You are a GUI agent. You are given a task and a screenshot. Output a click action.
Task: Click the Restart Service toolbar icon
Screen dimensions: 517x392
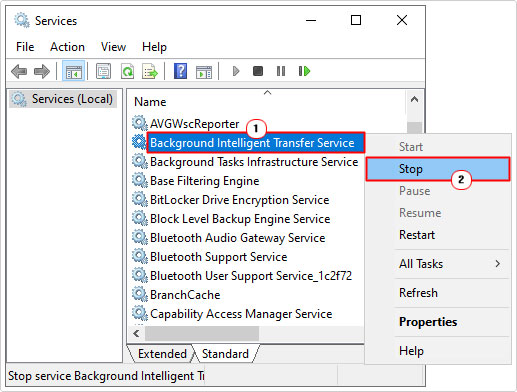coord(304,71)
